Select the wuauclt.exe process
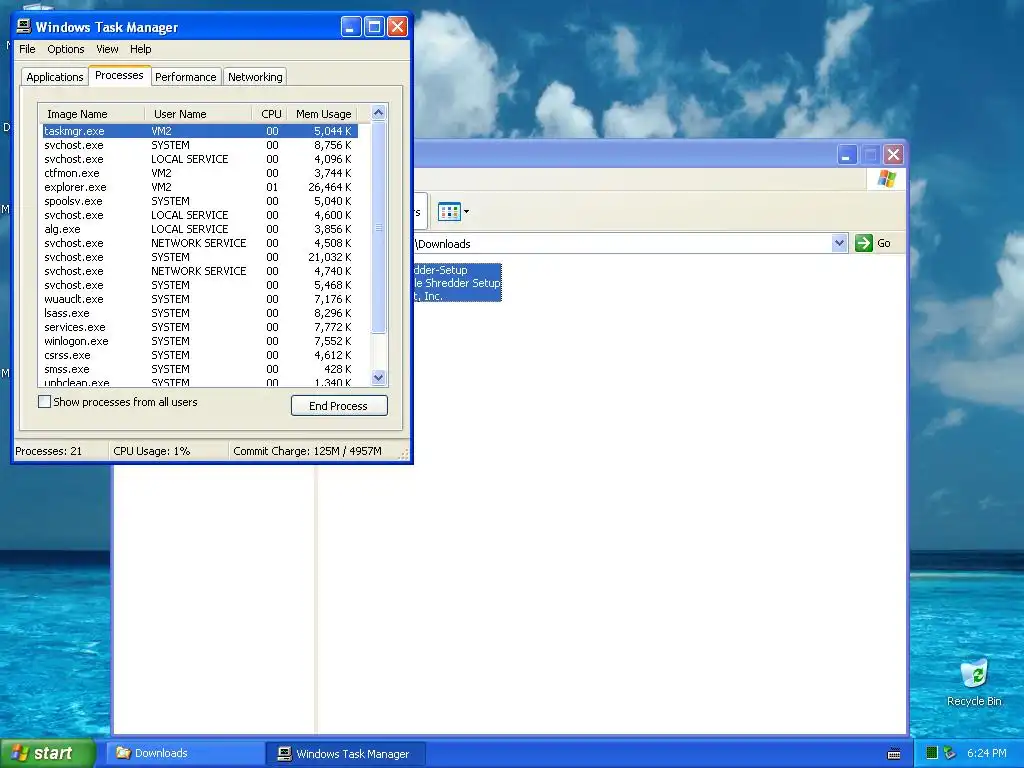The image size is (1024, 768). (200, 299)
